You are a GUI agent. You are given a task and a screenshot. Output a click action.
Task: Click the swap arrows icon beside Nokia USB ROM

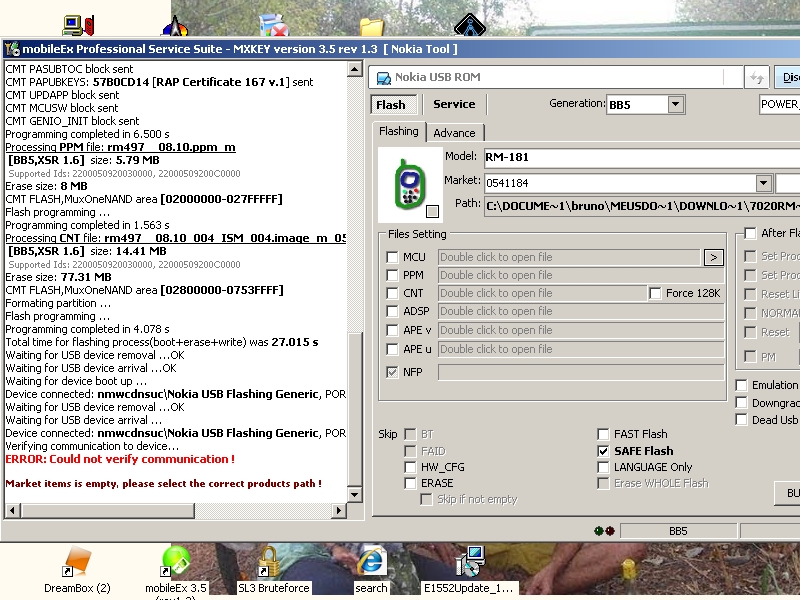pyautogui.click(x=757, y=78)
